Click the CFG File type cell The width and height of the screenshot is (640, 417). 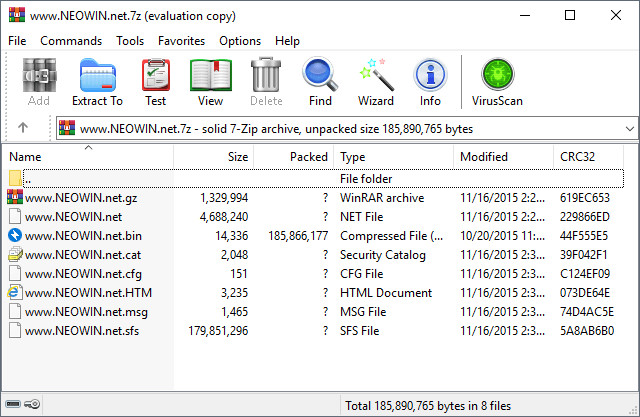coord(362,274)
